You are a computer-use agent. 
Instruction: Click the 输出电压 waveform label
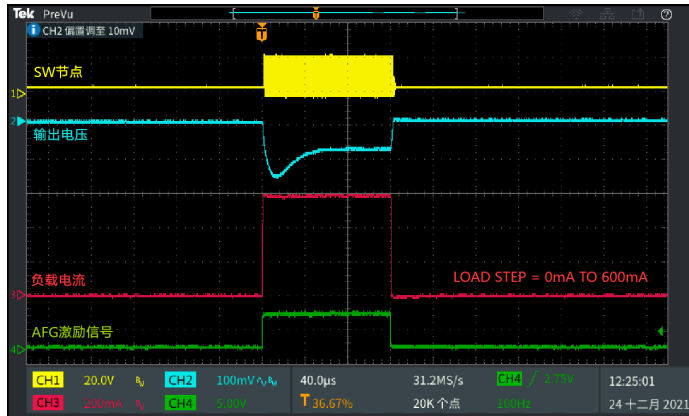pos(61,134)
